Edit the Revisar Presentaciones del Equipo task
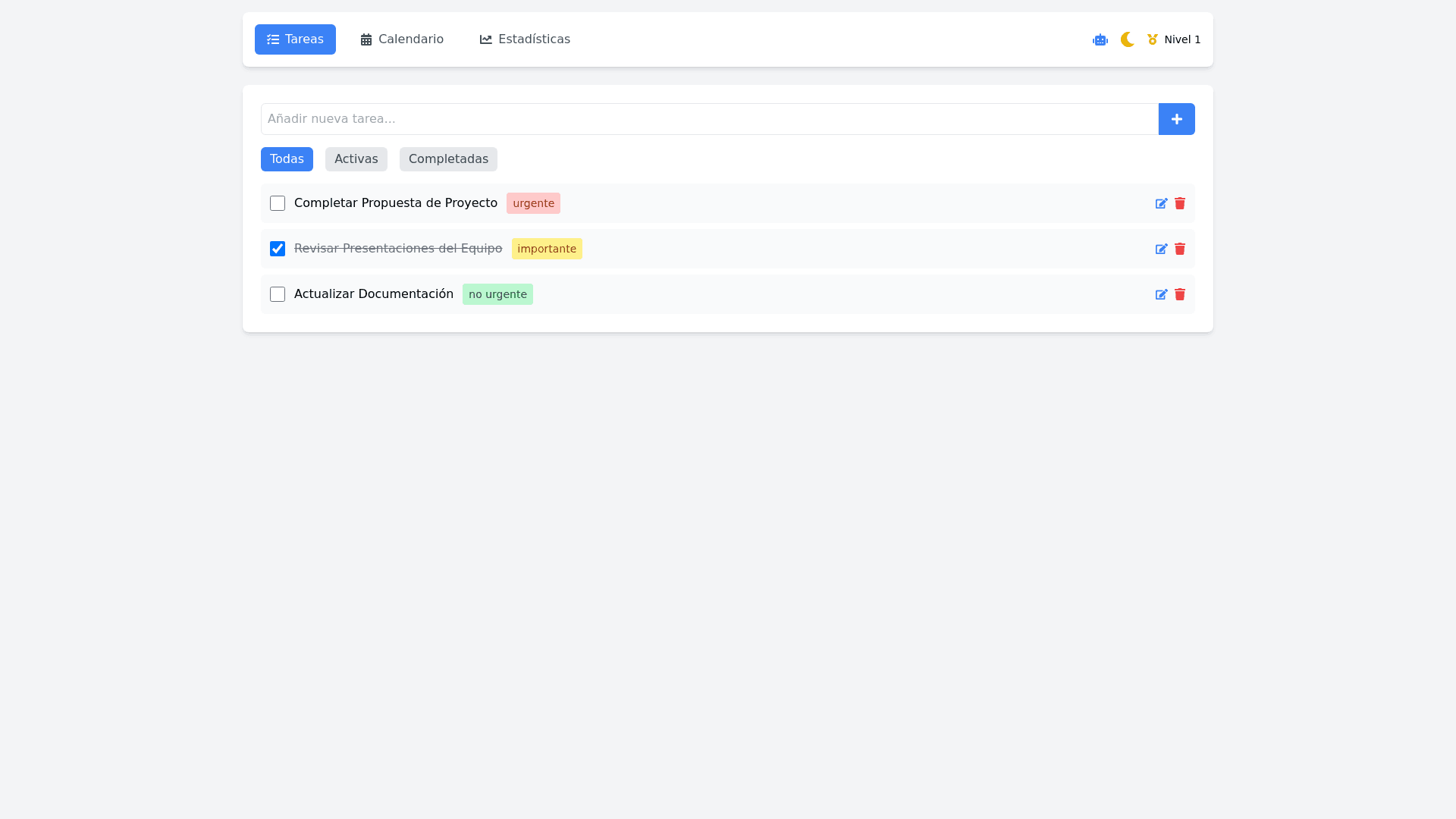This screenshot has height=819, width=1456. click(x=1161, y=249)
